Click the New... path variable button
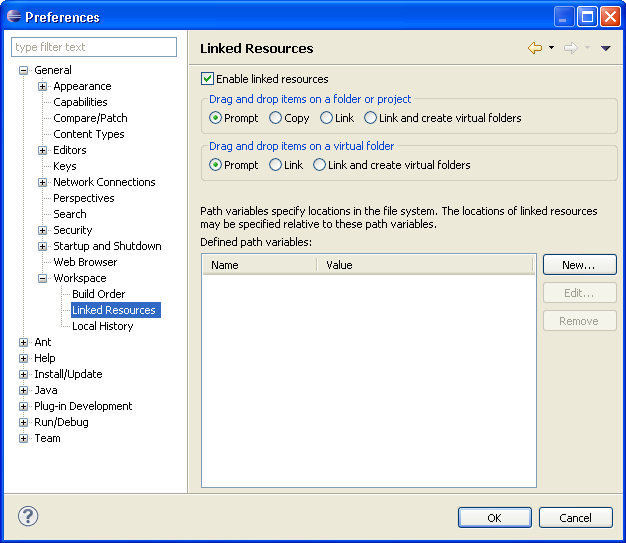 (x=580, y=265)
